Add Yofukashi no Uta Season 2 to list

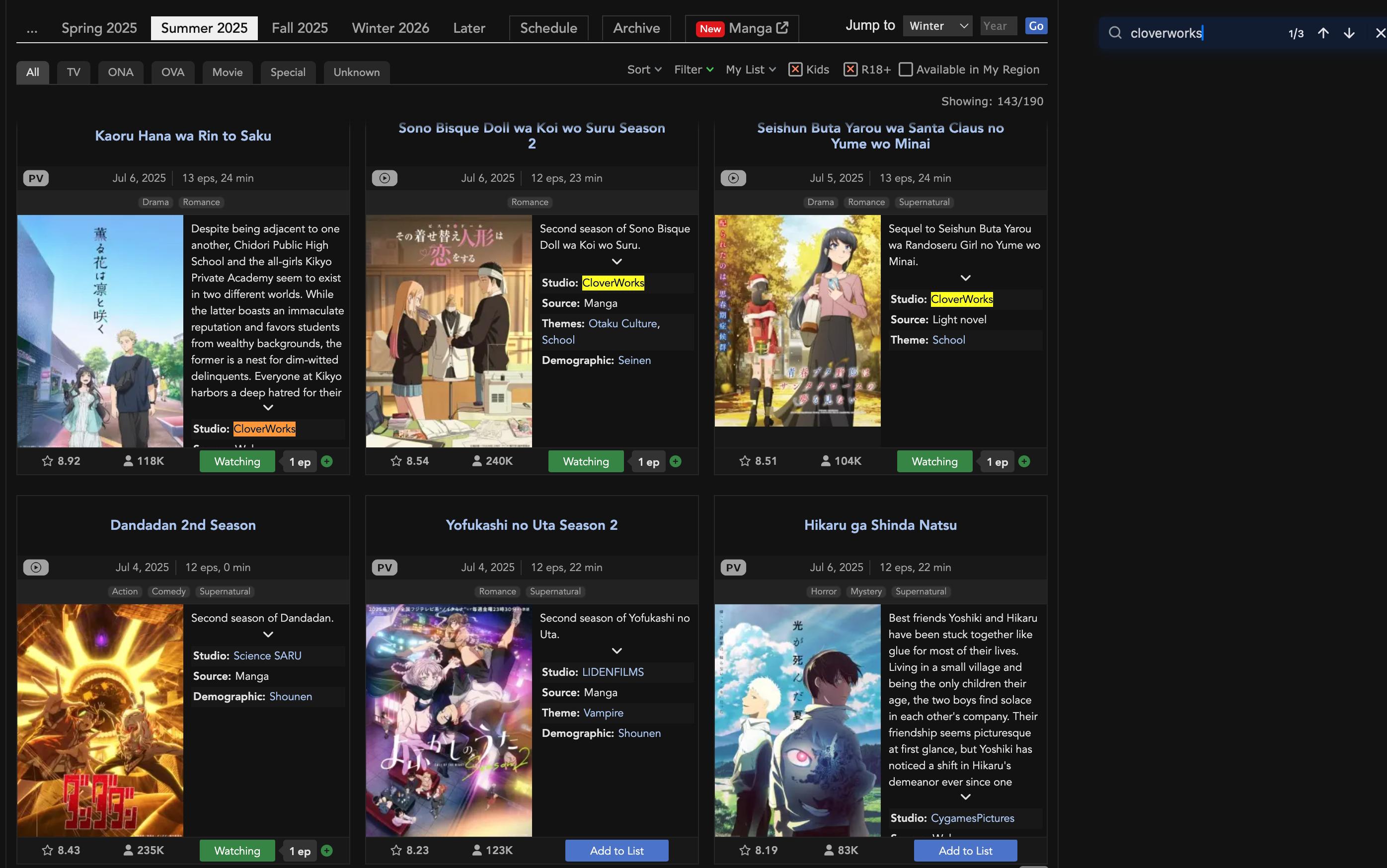[x=616, y=850]
